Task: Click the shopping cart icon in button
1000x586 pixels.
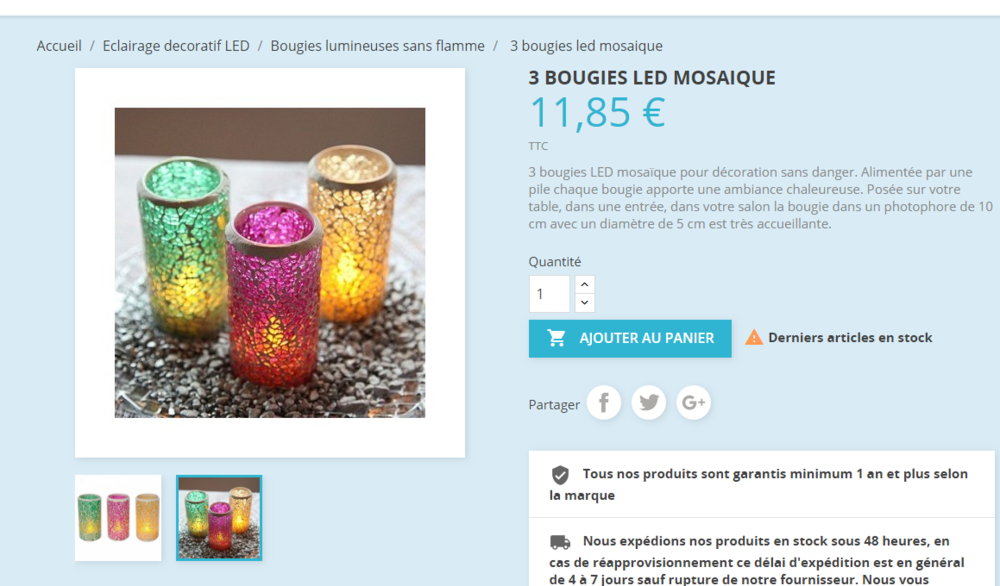Action: click(556, 338)
